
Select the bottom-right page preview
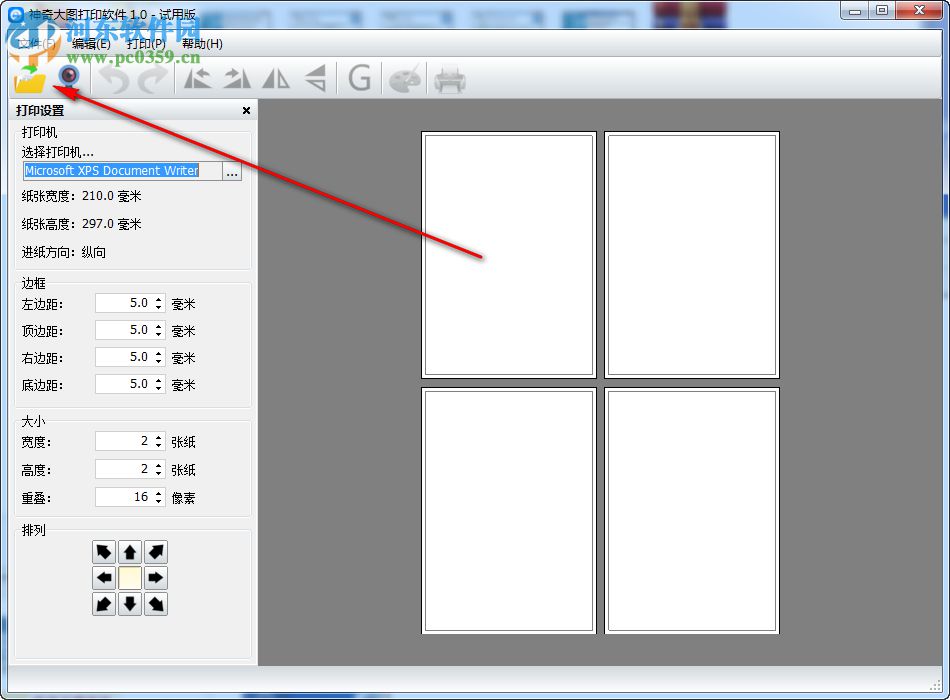tap(692, 511)
